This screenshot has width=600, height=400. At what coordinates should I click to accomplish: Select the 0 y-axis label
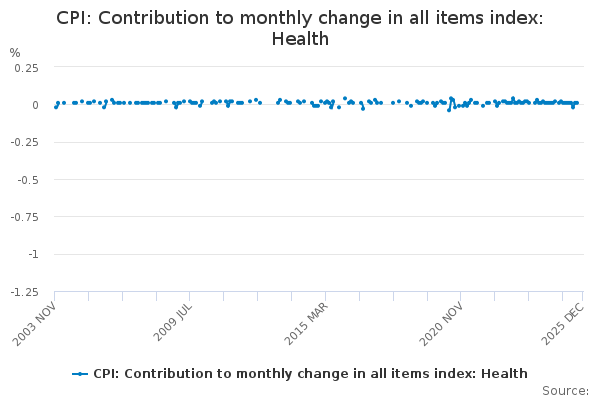pyautogui.click(x=35, y=105)
